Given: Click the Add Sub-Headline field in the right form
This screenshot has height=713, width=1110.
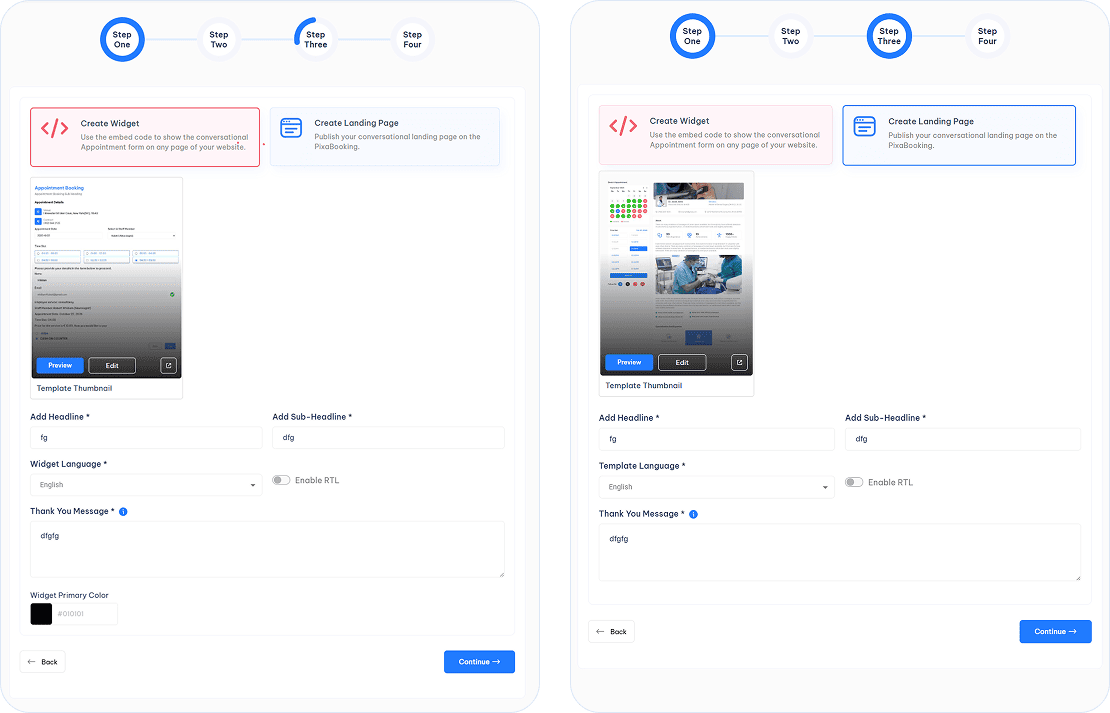Looking at the screenshot, I should click(962, 439).
